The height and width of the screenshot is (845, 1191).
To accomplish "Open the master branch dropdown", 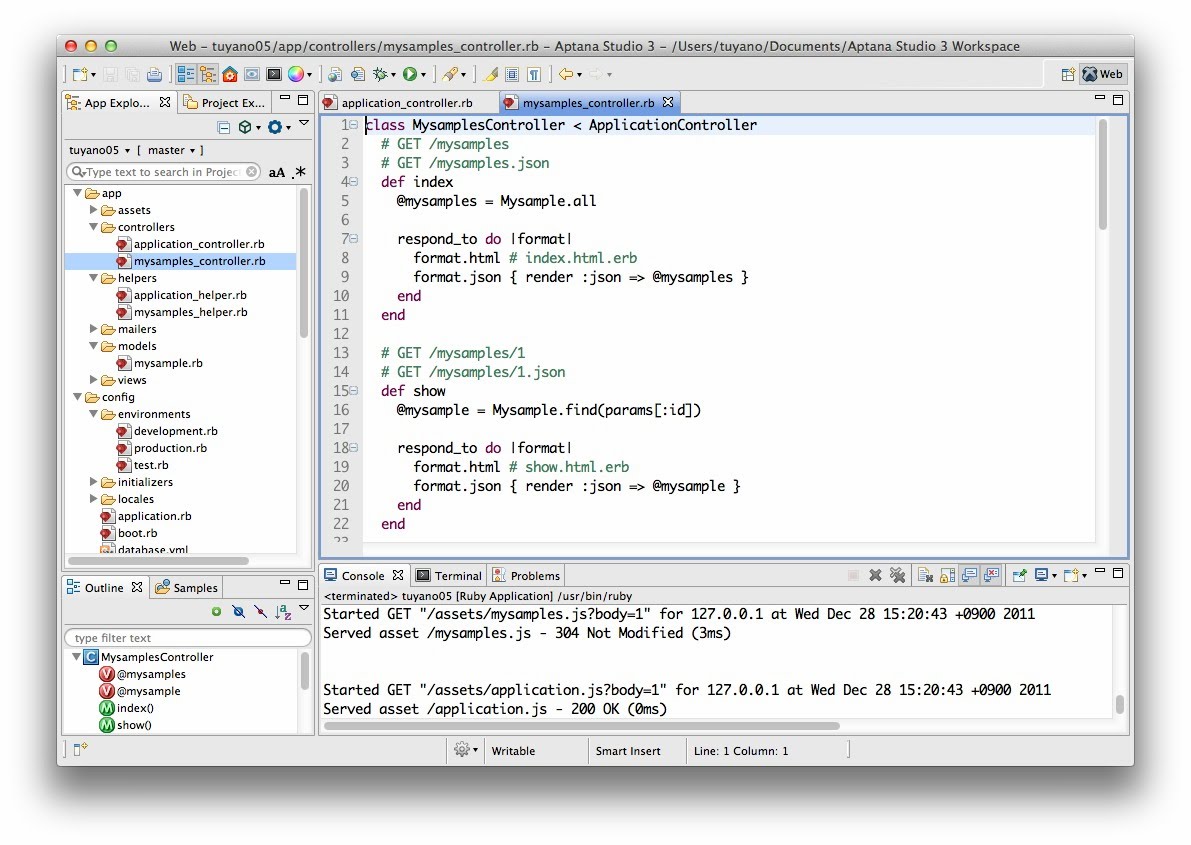I will click(x=171, y=150).
